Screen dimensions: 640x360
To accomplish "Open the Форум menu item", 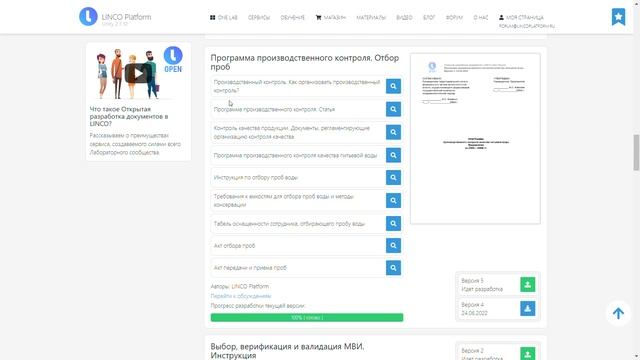I will (x=454, y=18).
